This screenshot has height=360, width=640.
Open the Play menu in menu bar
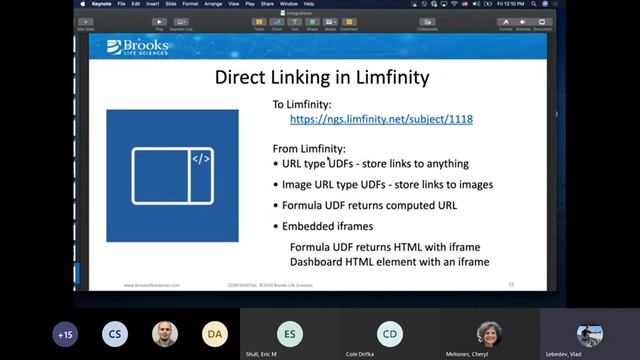pyautogui.click(x=250, y=4)
